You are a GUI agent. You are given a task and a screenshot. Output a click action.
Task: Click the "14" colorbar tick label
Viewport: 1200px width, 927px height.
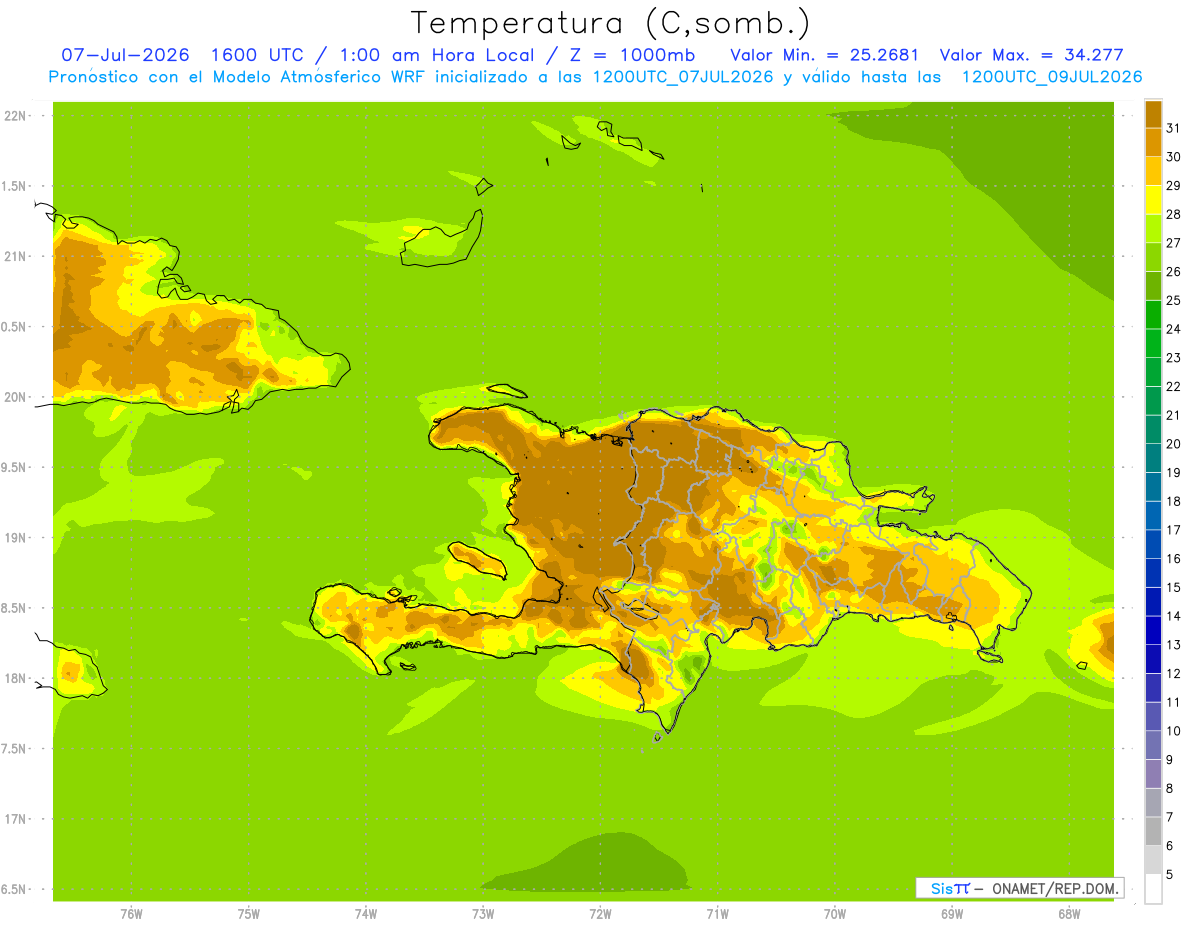tap(1173, 616)
